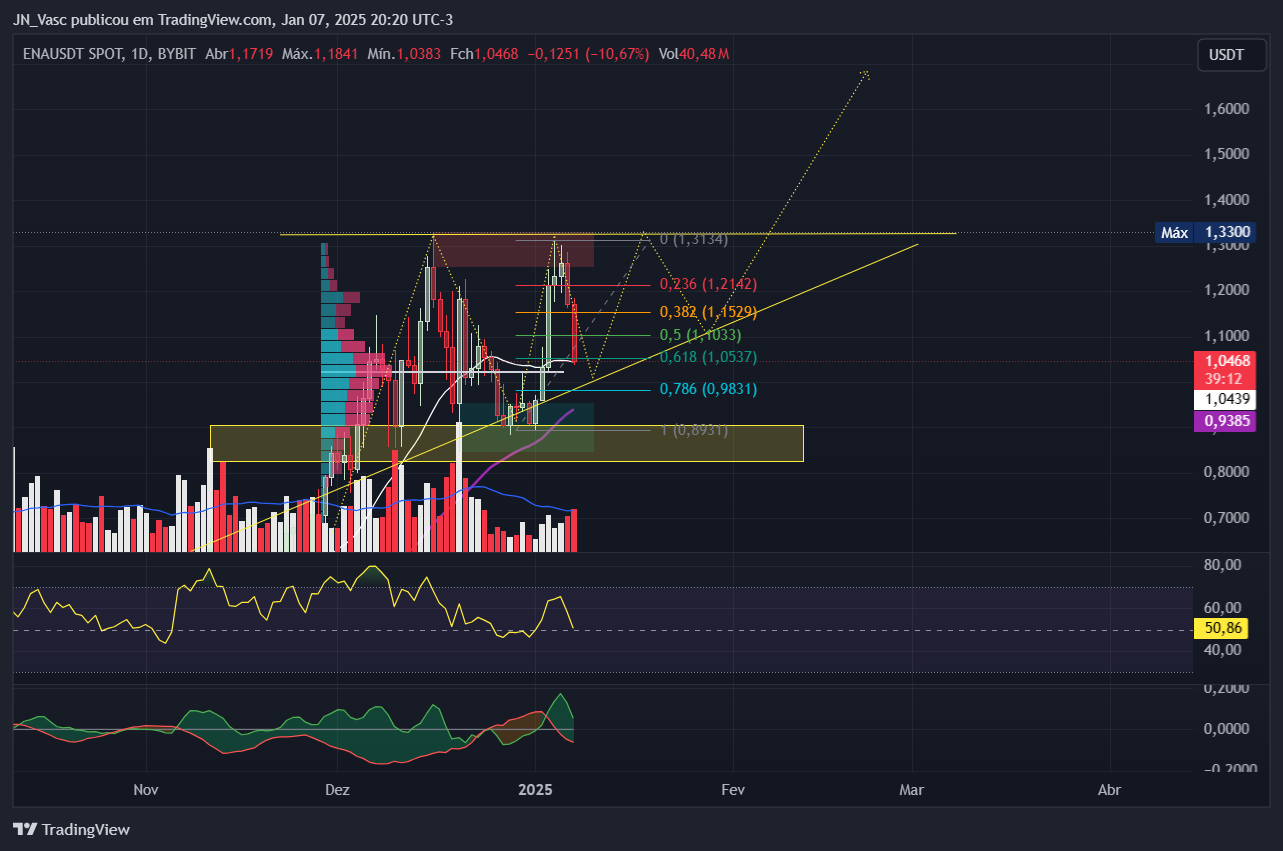The width and height of the screenshot is (1283, 851).
Task: Click the 80,00 RSI scale value
Action: point(1223,564)
